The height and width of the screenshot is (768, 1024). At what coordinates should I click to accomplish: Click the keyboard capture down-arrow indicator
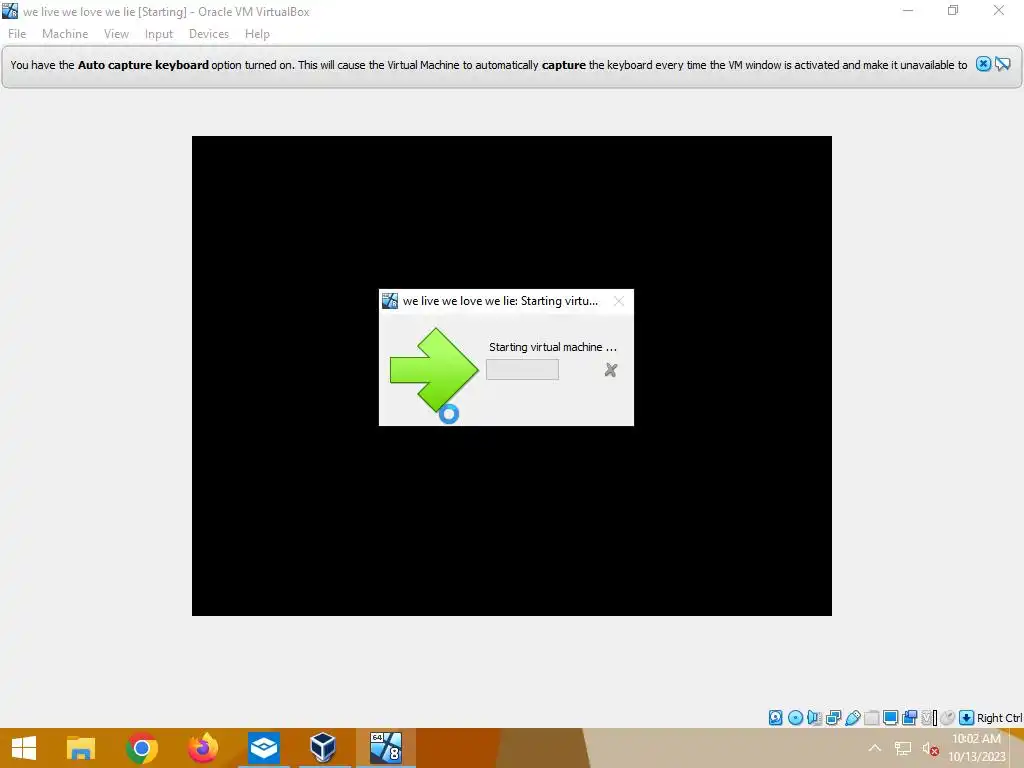[967, 718]
